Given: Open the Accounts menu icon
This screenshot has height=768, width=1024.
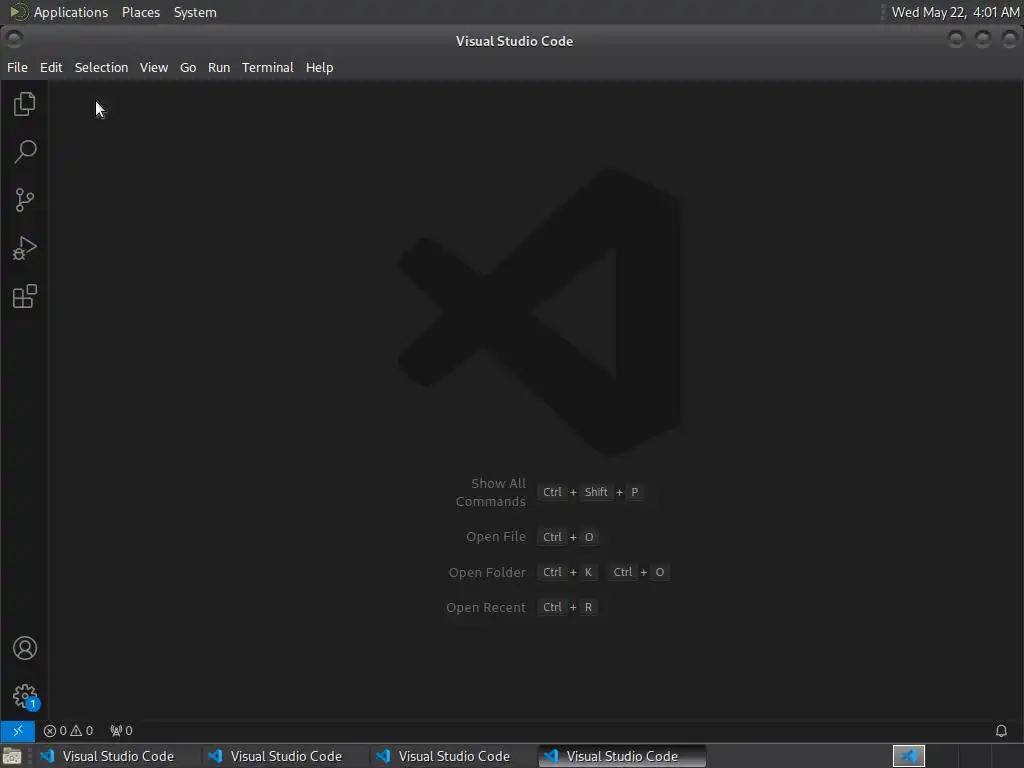Looking at the screenshot, I should pos(24,648).
